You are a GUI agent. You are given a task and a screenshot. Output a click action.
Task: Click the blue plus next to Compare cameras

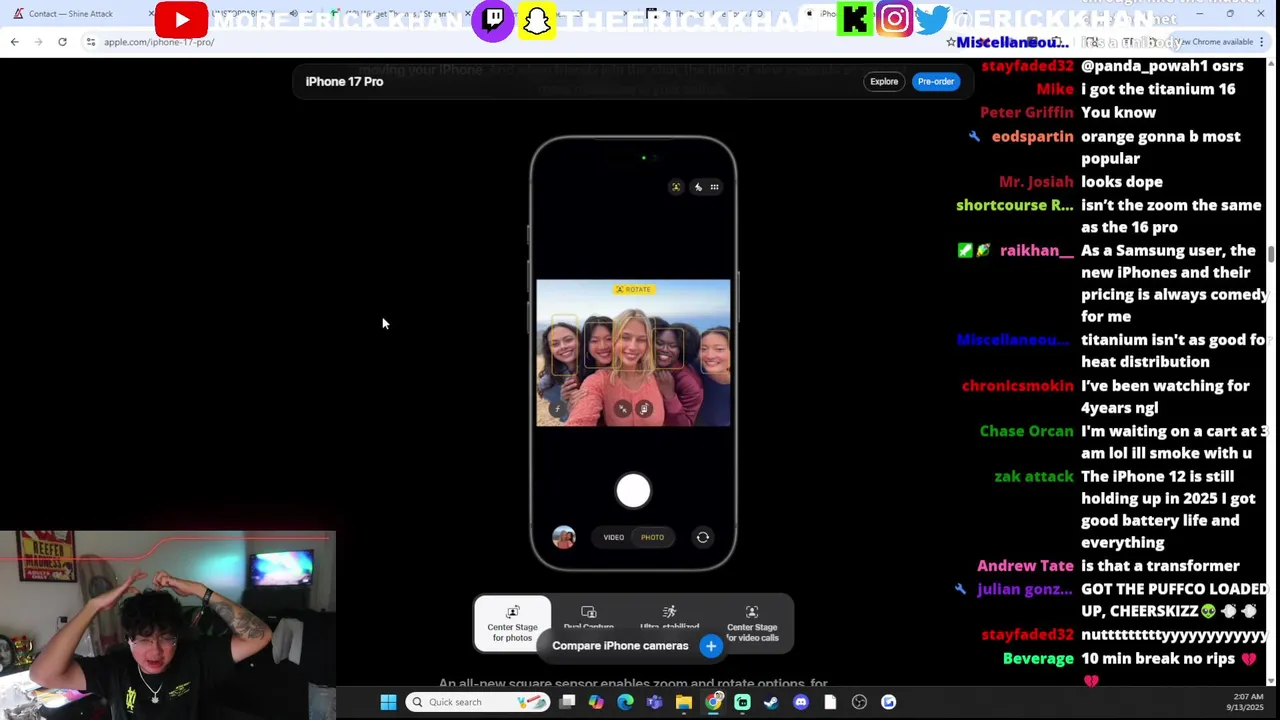pos(711,646)
